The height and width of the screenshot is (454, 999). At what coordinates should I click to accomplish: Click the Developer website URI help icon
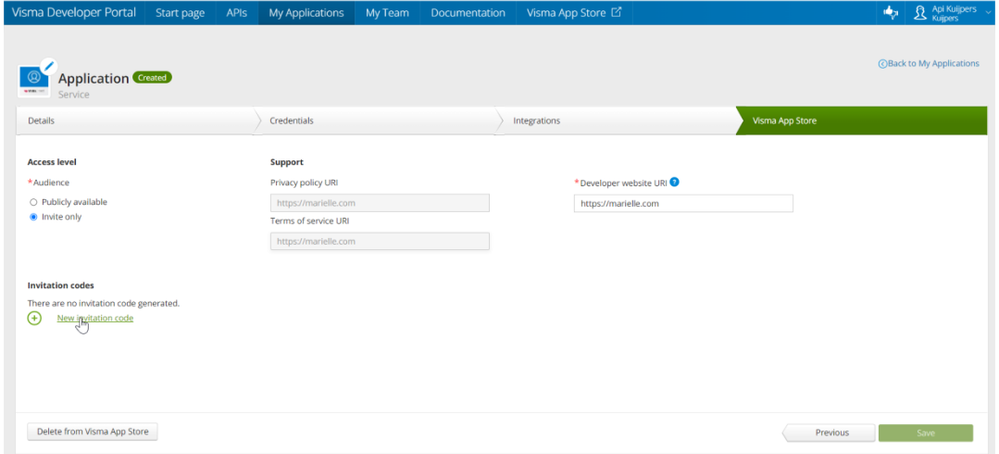click(x=675, y=182)
